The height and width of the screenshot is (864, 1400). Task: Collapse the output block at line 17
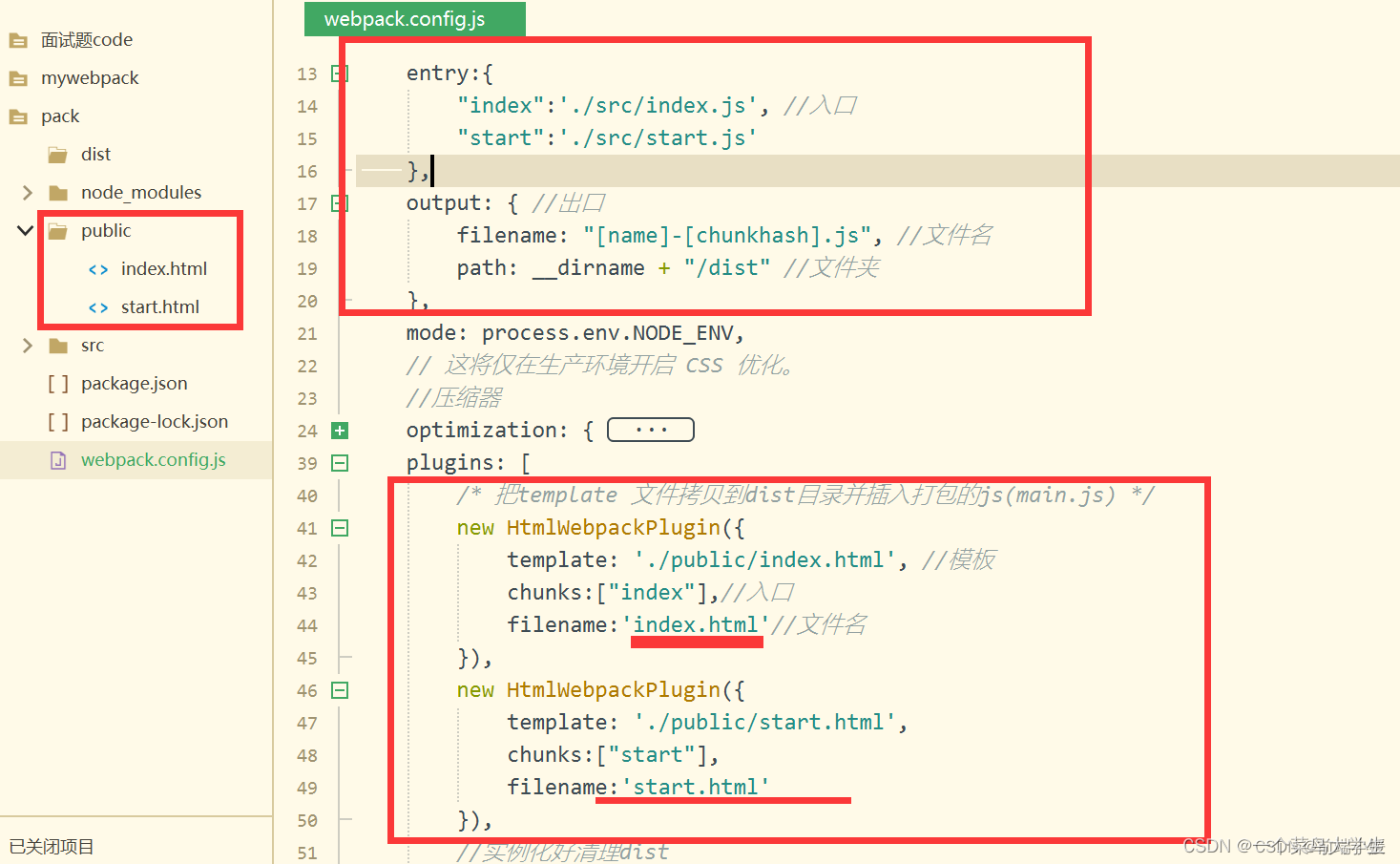click(339, 203)
